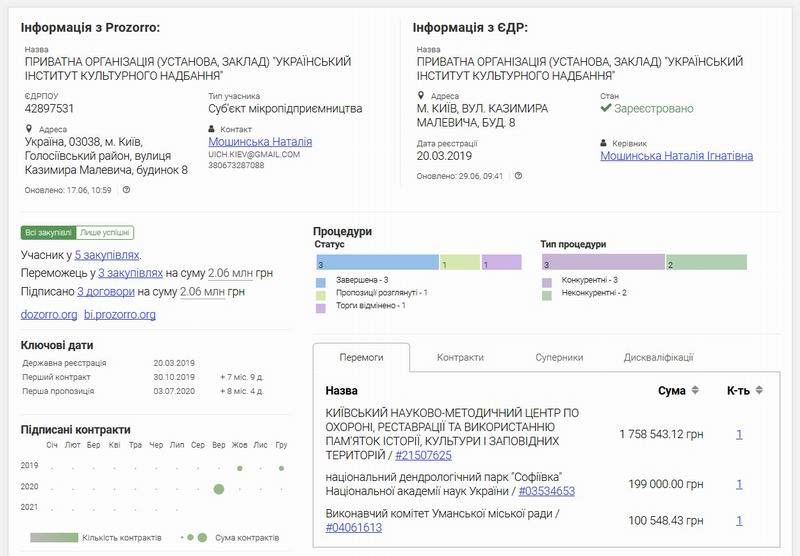Click the Зареєстровано status text

(x=654, y=109)
